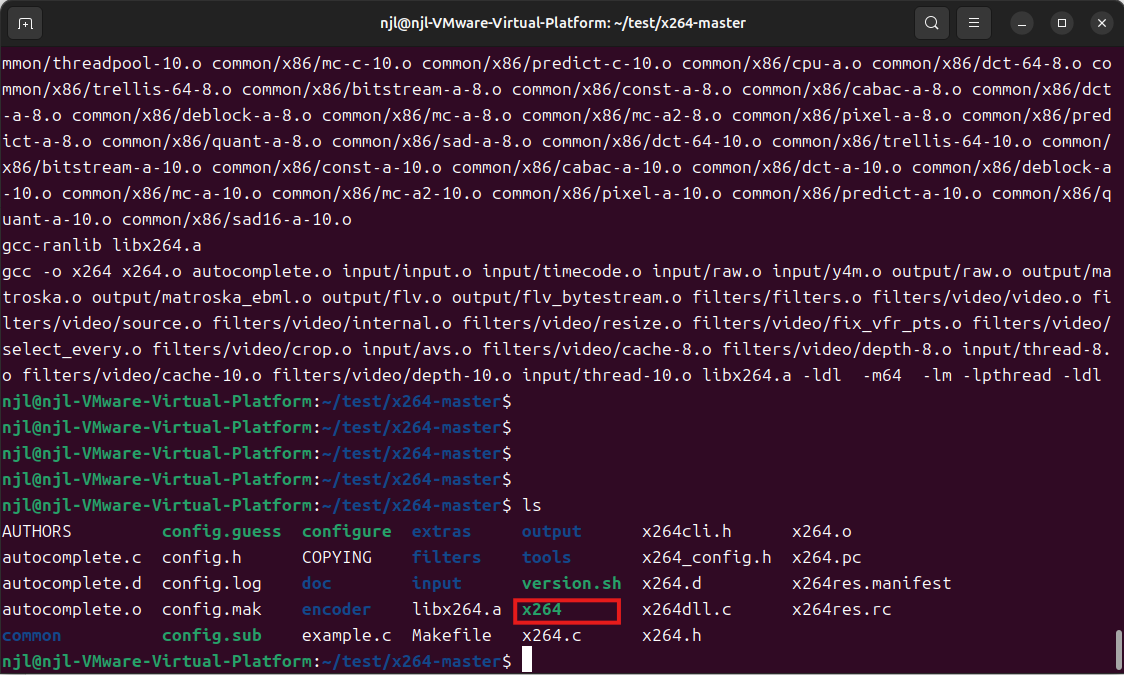Click the terminal scrollbar thumb
1124x675 pixels.
1119,648
